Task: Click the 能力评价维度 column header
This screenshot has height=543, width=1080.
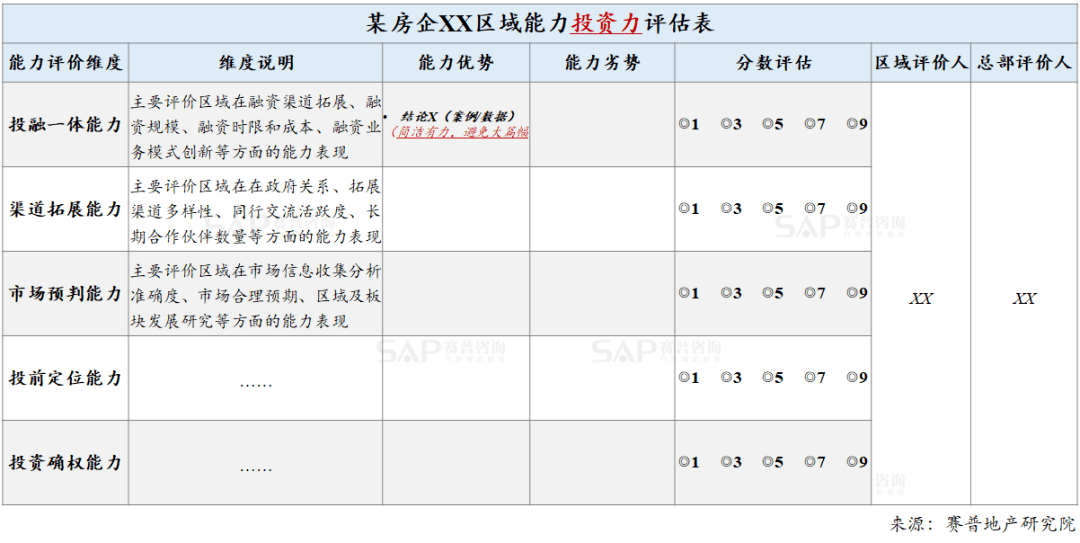Action: tap(65, 63)
